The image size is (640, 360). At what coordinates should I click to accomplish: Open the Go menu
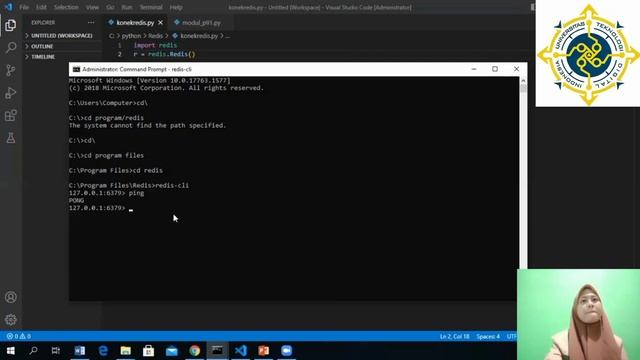[110, 7]
